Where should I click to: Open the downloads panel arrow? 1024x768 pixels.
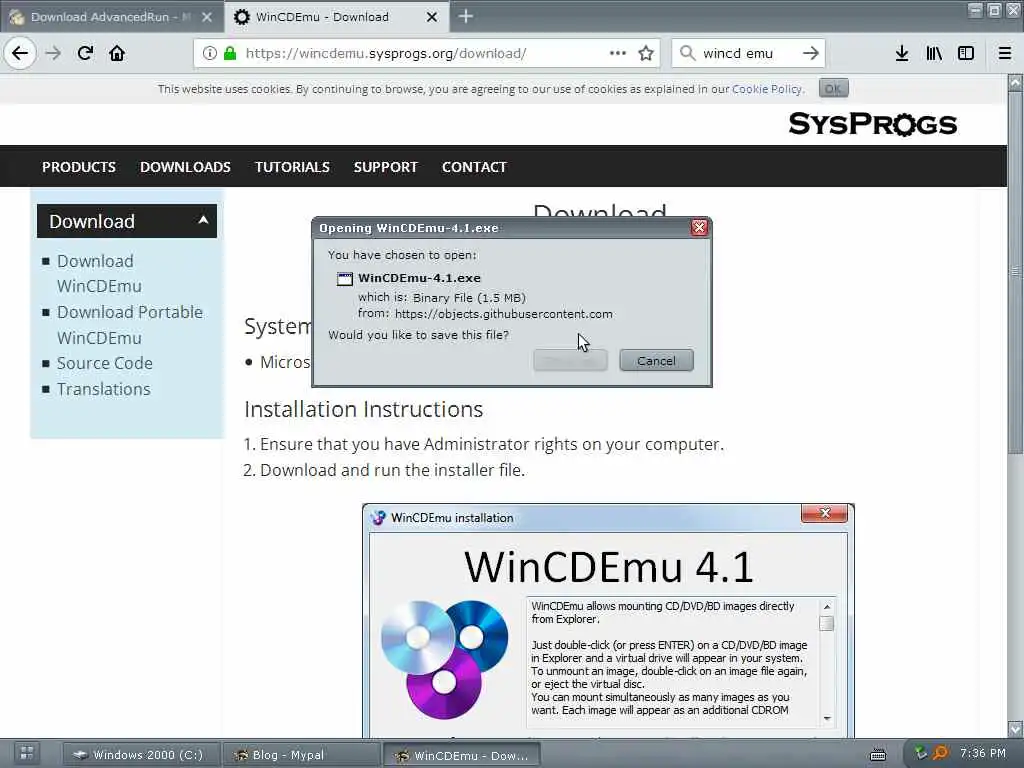click(x=902, y=53)
